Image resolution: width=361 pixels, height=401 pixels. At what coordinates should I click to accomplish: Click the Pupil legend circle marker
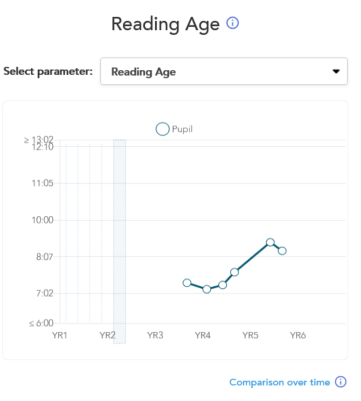coord(162,129)
